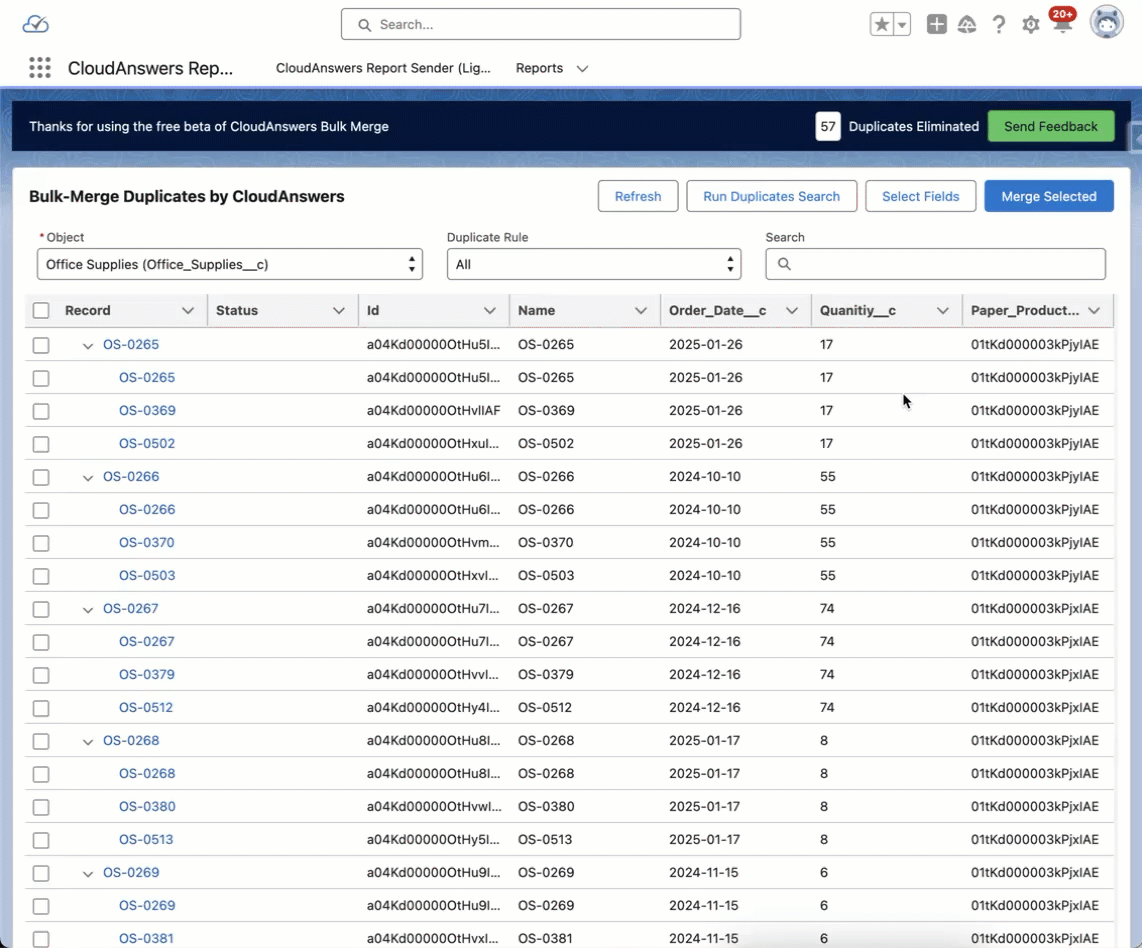Open the Reports tab
This screenshot has height=948, width=1142.
point(539,68)
